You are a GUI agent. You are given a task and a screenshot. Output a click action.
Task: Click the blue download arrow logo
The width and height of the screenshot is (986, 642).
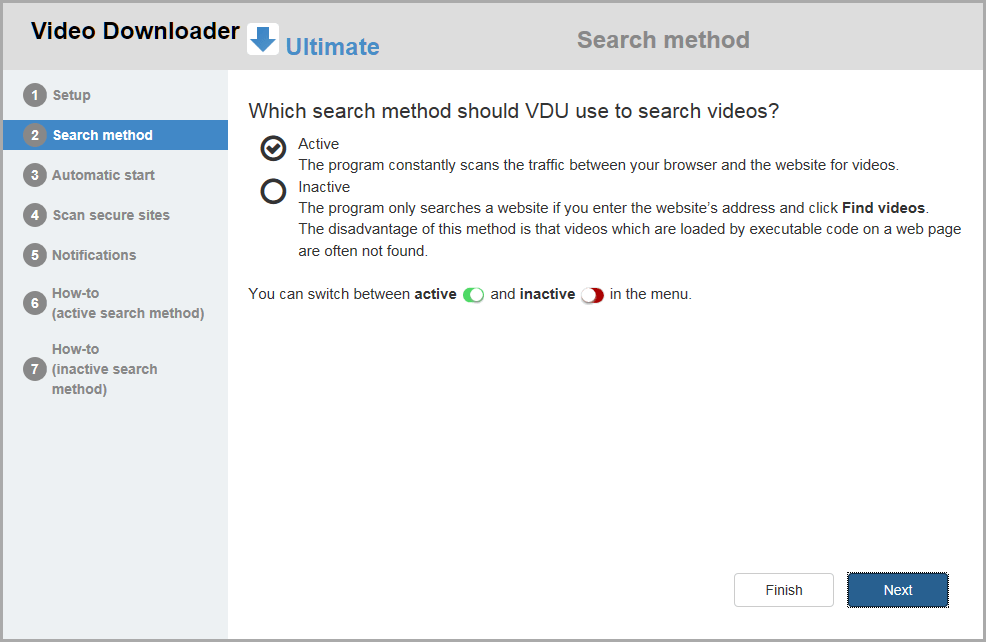click(x=261, y=38)
